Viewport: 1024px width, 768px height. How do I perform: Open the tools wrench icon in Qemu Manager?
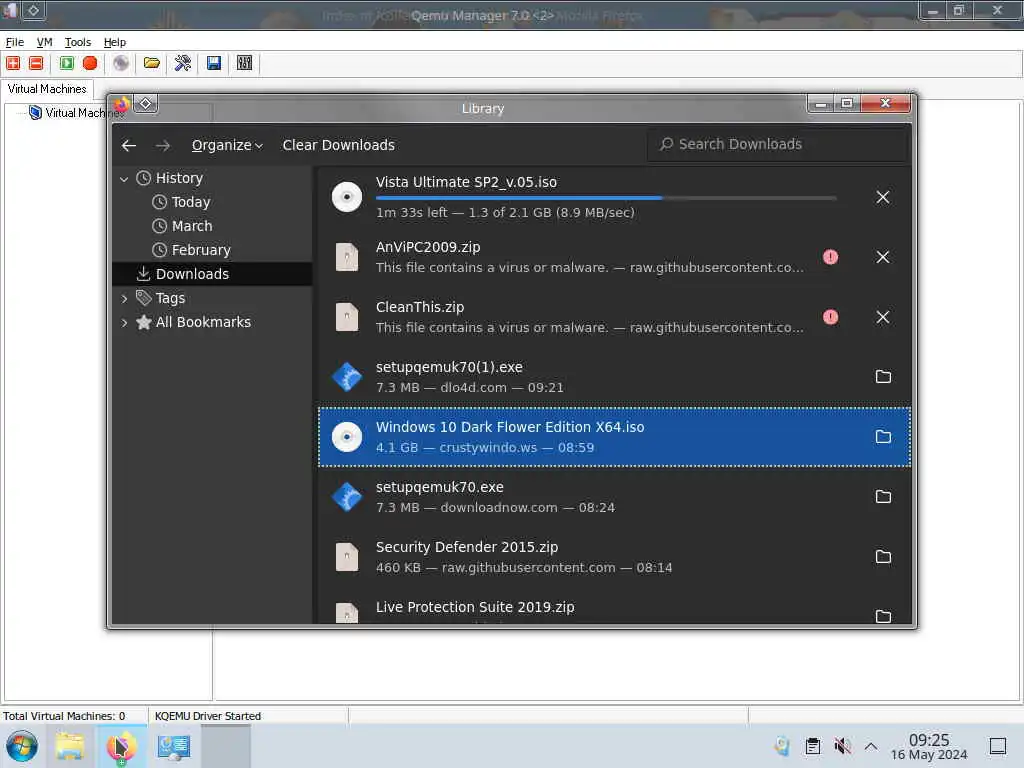click(183, 63)
